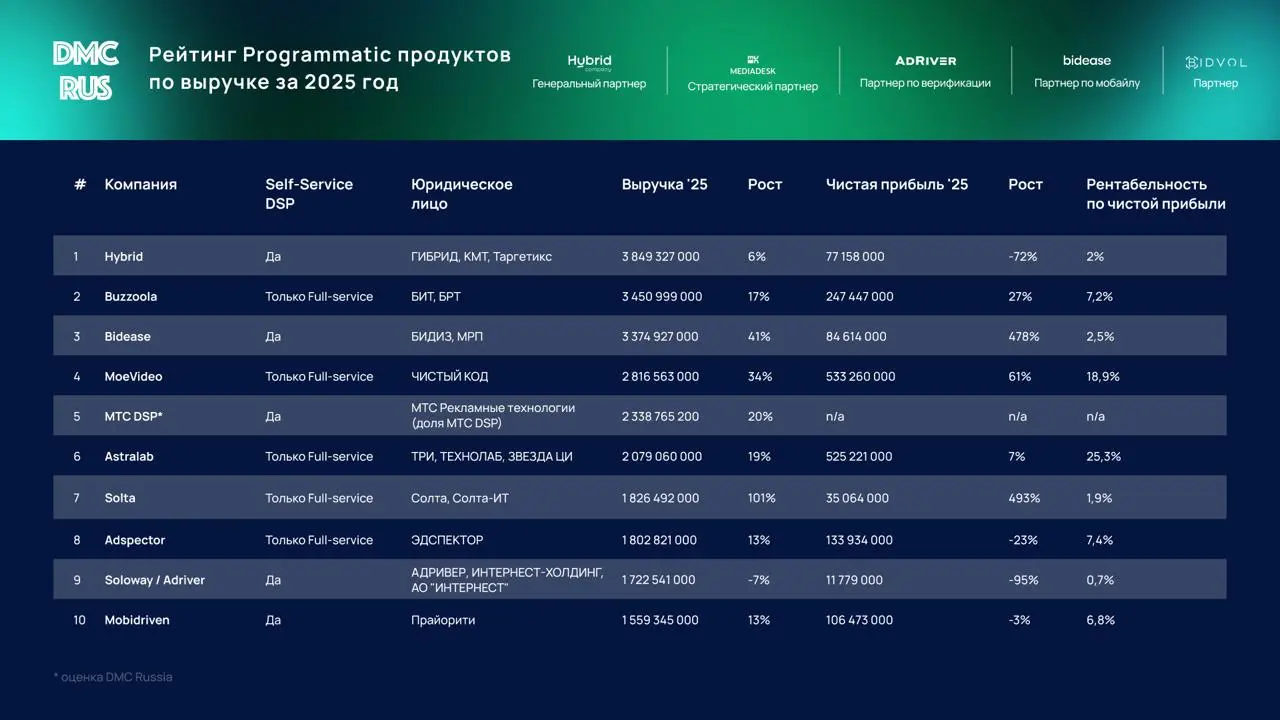Click the 'Self-Service DSP' column header
1280x720 pixels.
(x=309, y=194)
